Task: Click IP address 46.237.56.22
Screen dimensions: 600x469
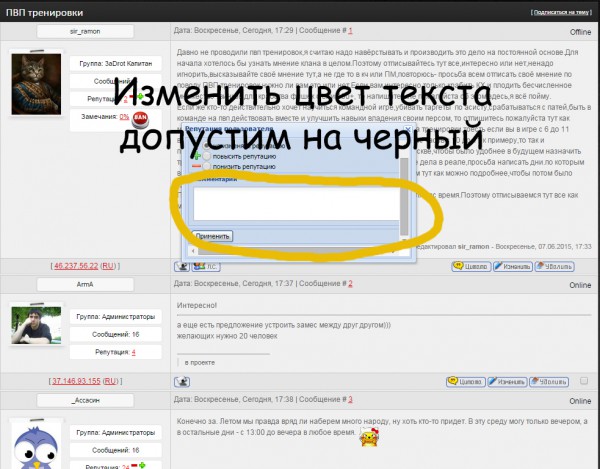Action: point(76,266)
